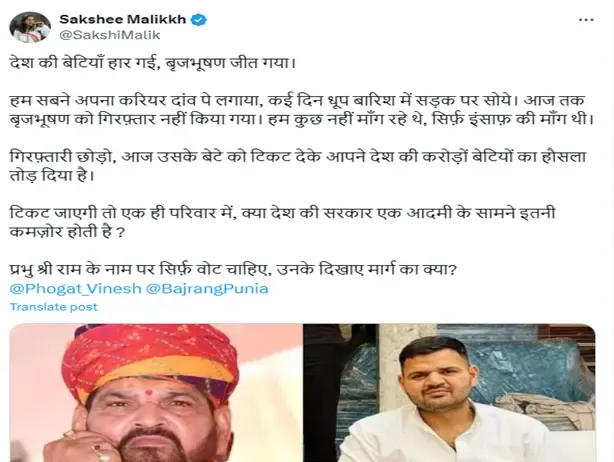Click Translate post
This screenshot has height=462, width=614.
pos(54,307)
